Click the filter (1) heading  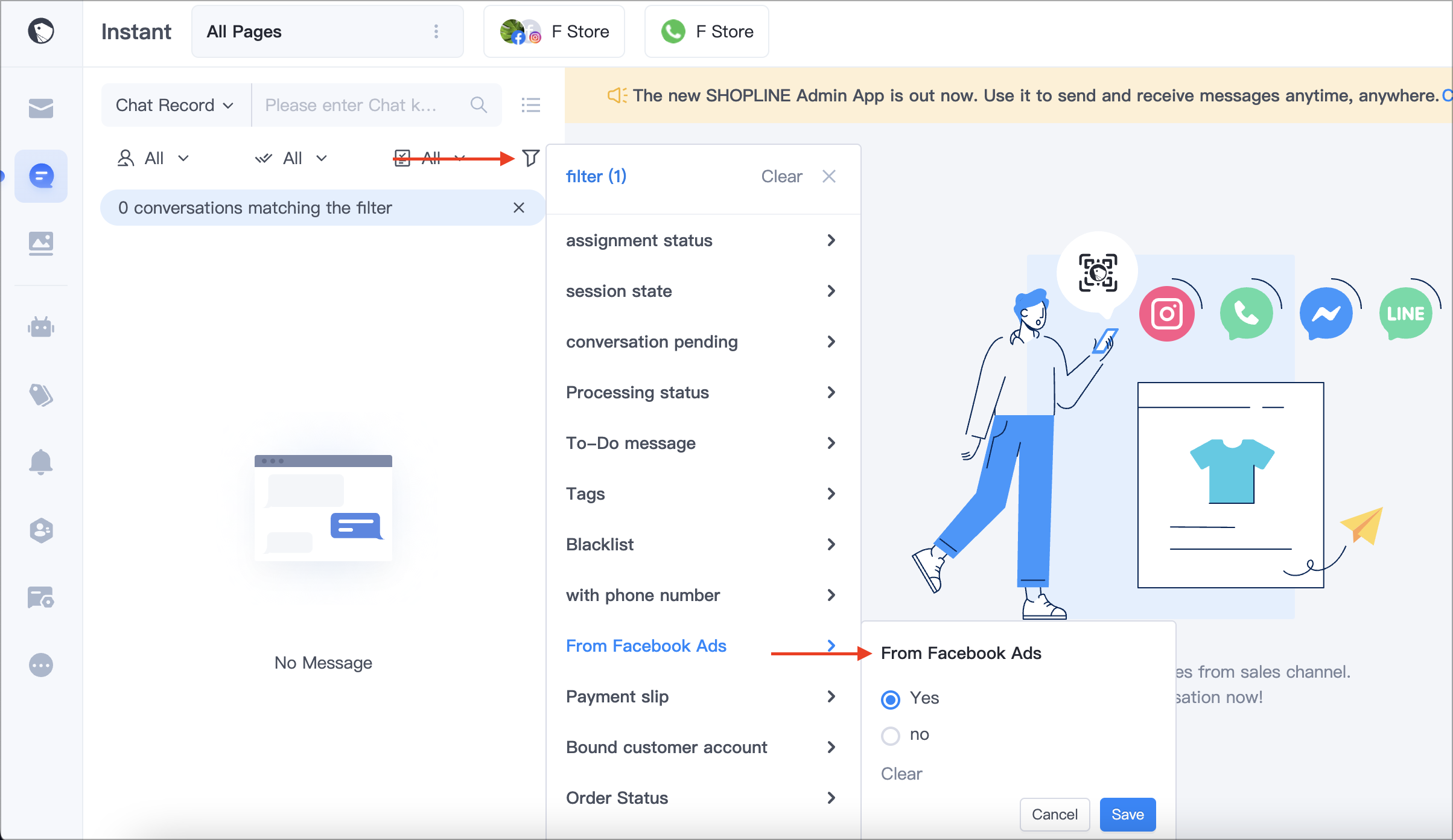point(596,176)
